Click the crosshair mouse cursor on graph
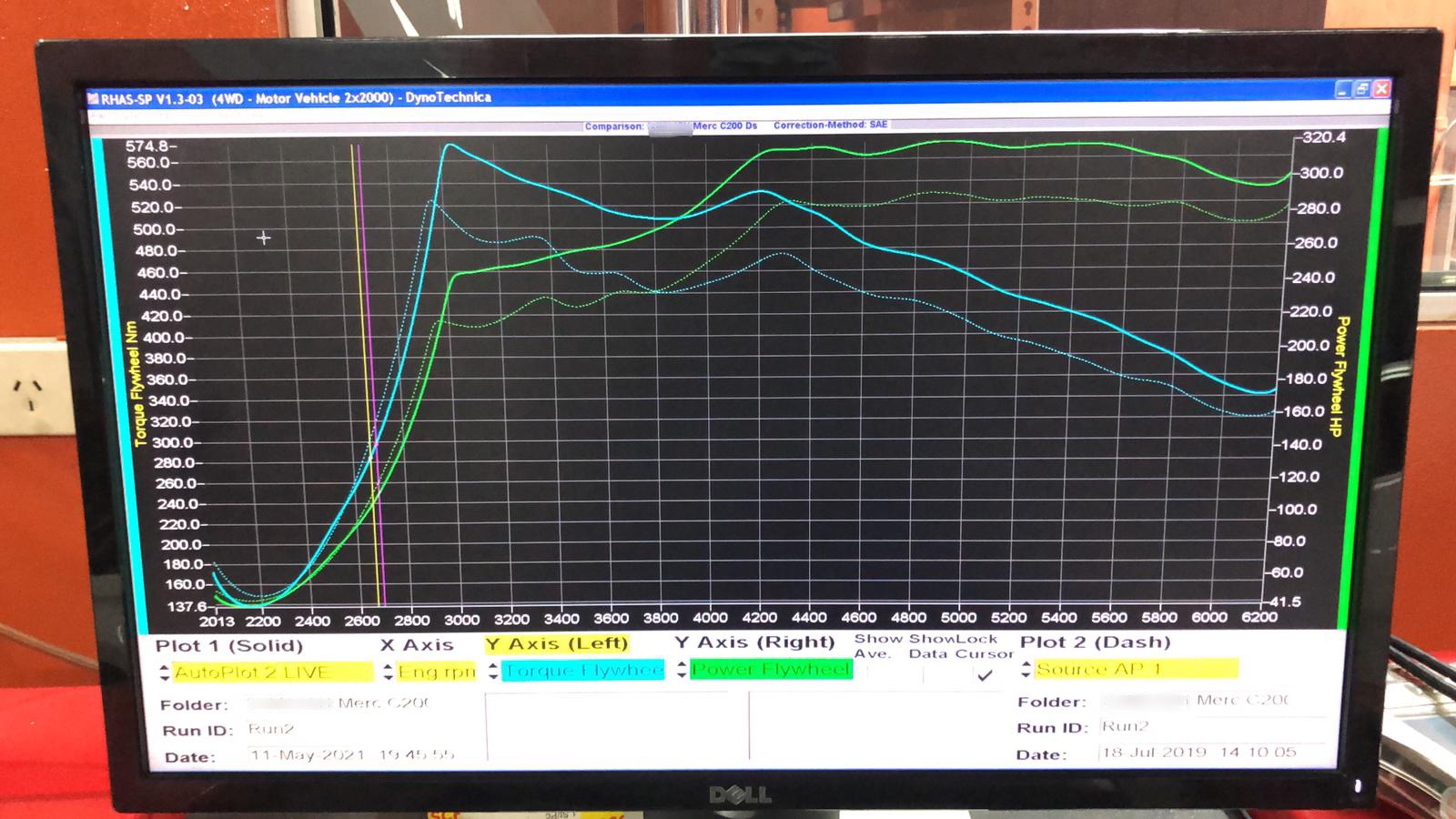The width and height of the screenshot is (1456, 819). [x=264, y=238]
